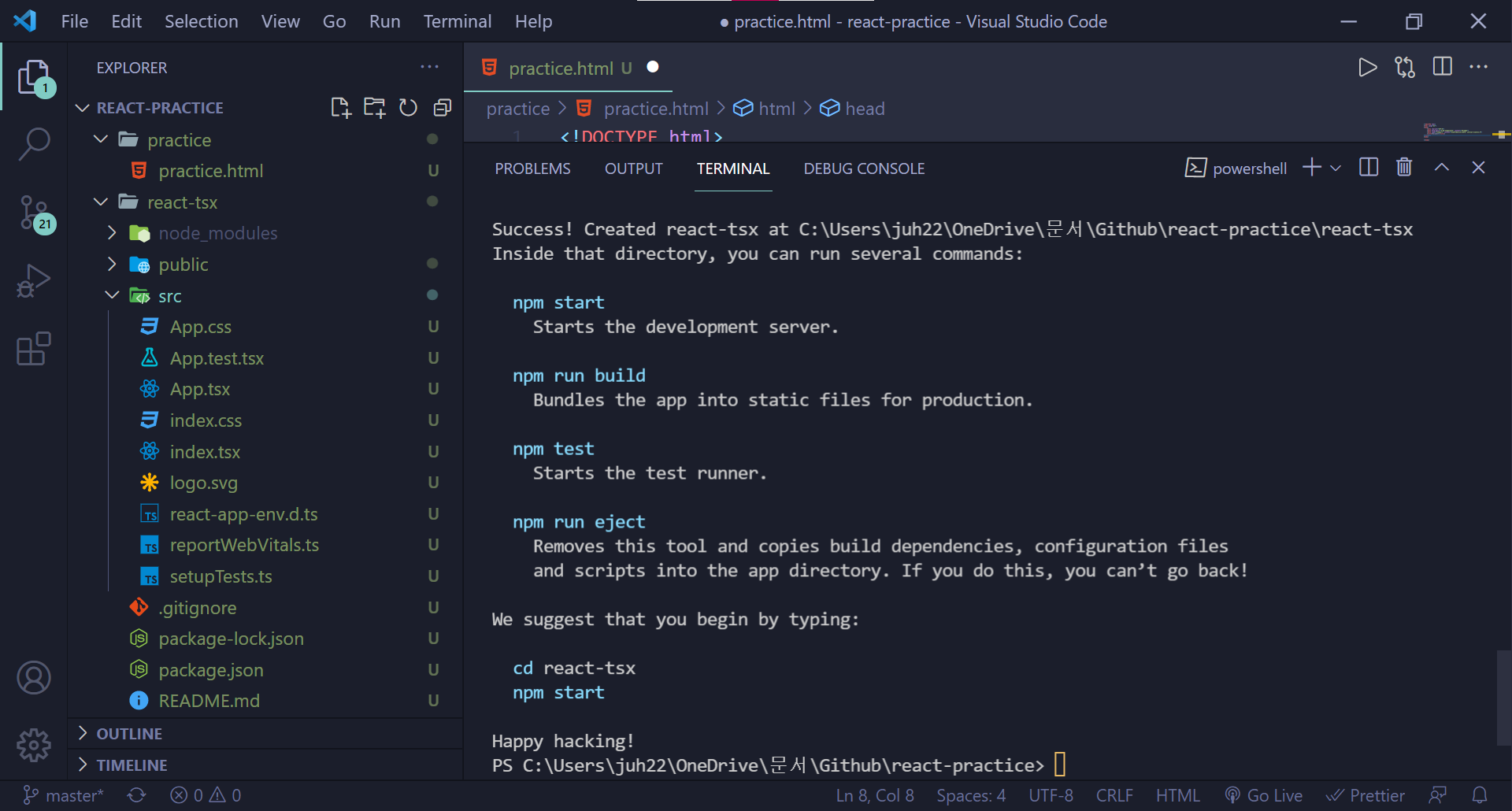Open the Search view in activity bar
Viewport: 1512px width, 811px height.
[34, 144]
